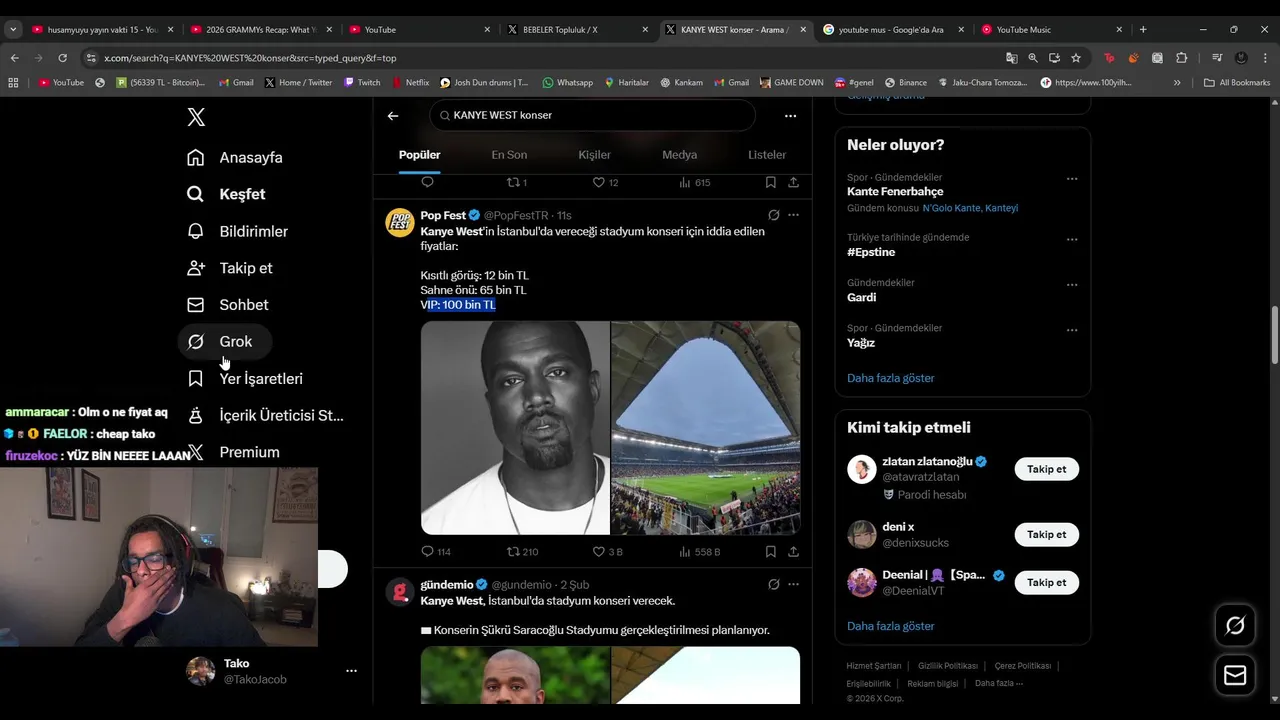1280x720 pixels.
Task: Open new browser tab
Action: tap(1143, 29)
